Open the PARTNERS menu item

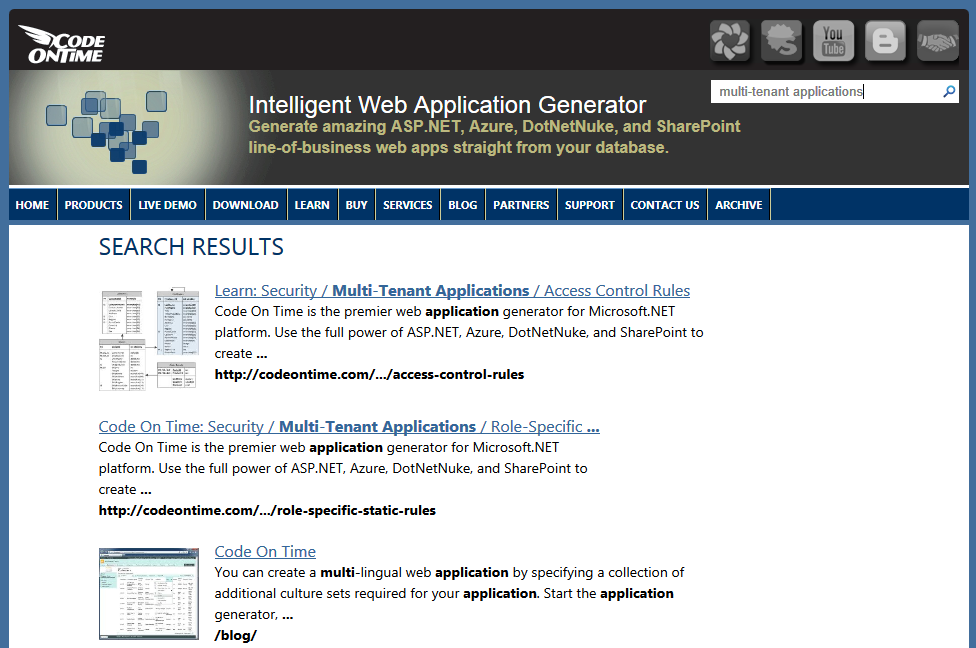521,205
